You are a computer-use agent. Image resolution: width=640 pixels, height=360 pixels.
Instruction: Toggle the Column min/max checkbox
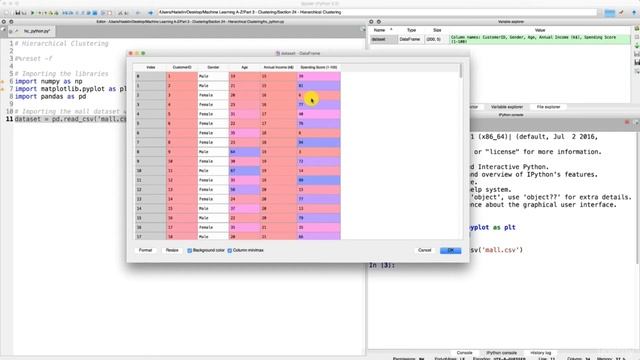pyautogui.click(x=230, y=251)
